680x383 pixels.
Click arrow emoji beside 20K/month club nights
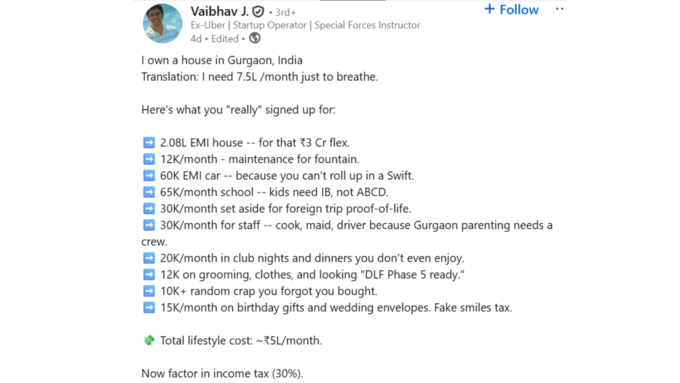coord(149,258)
